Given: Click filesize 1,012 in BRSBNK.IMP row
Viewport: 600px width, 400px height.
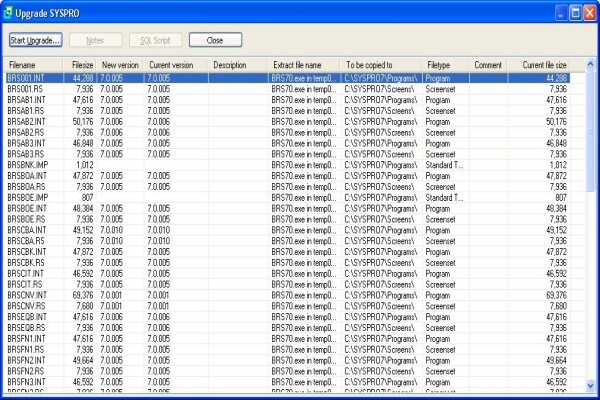Looking at the screenshot, I should [85, 165].
